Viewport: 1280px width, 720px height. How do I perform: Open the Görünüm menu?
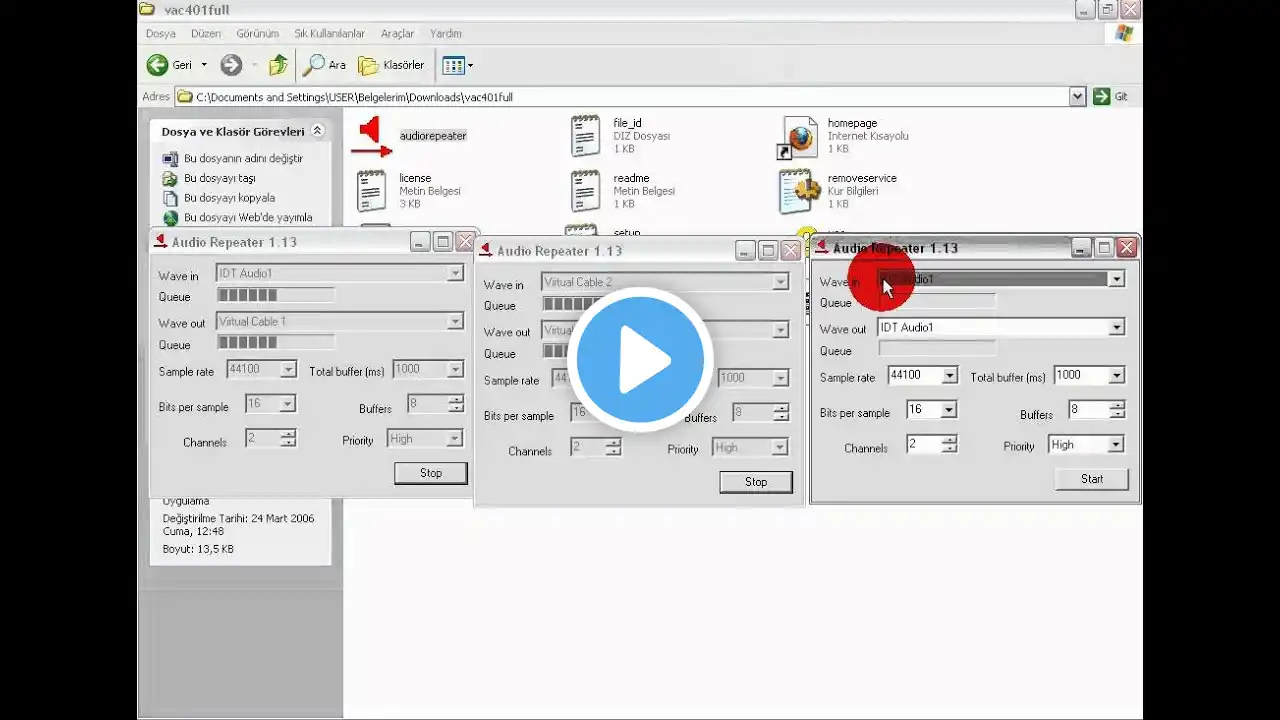click(257, 33)
